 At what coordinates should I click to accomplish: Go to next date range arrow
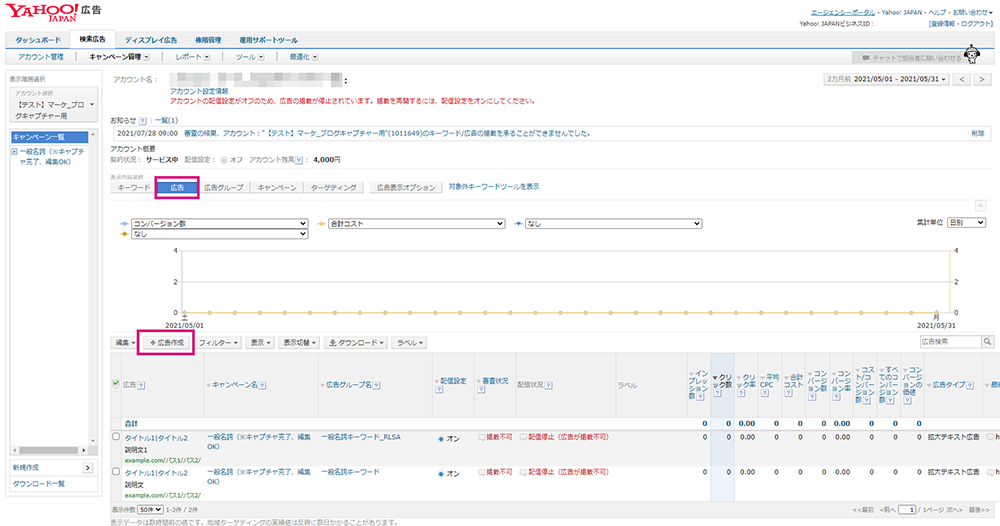[x=983, y=79]
